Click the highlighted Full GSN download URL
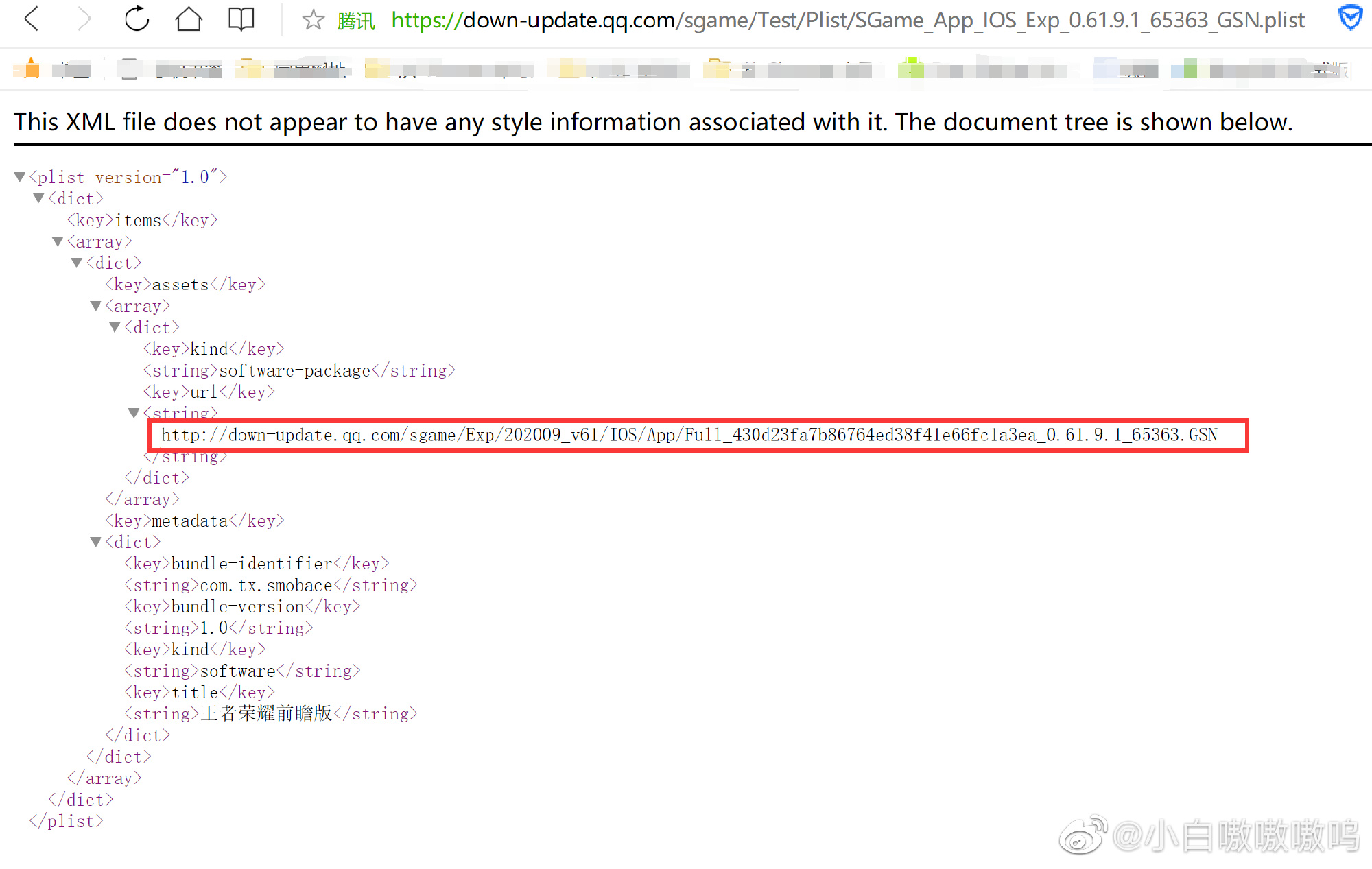Image resolution: width=1372 pixels, height=869 pixels. tap(689, 435)
